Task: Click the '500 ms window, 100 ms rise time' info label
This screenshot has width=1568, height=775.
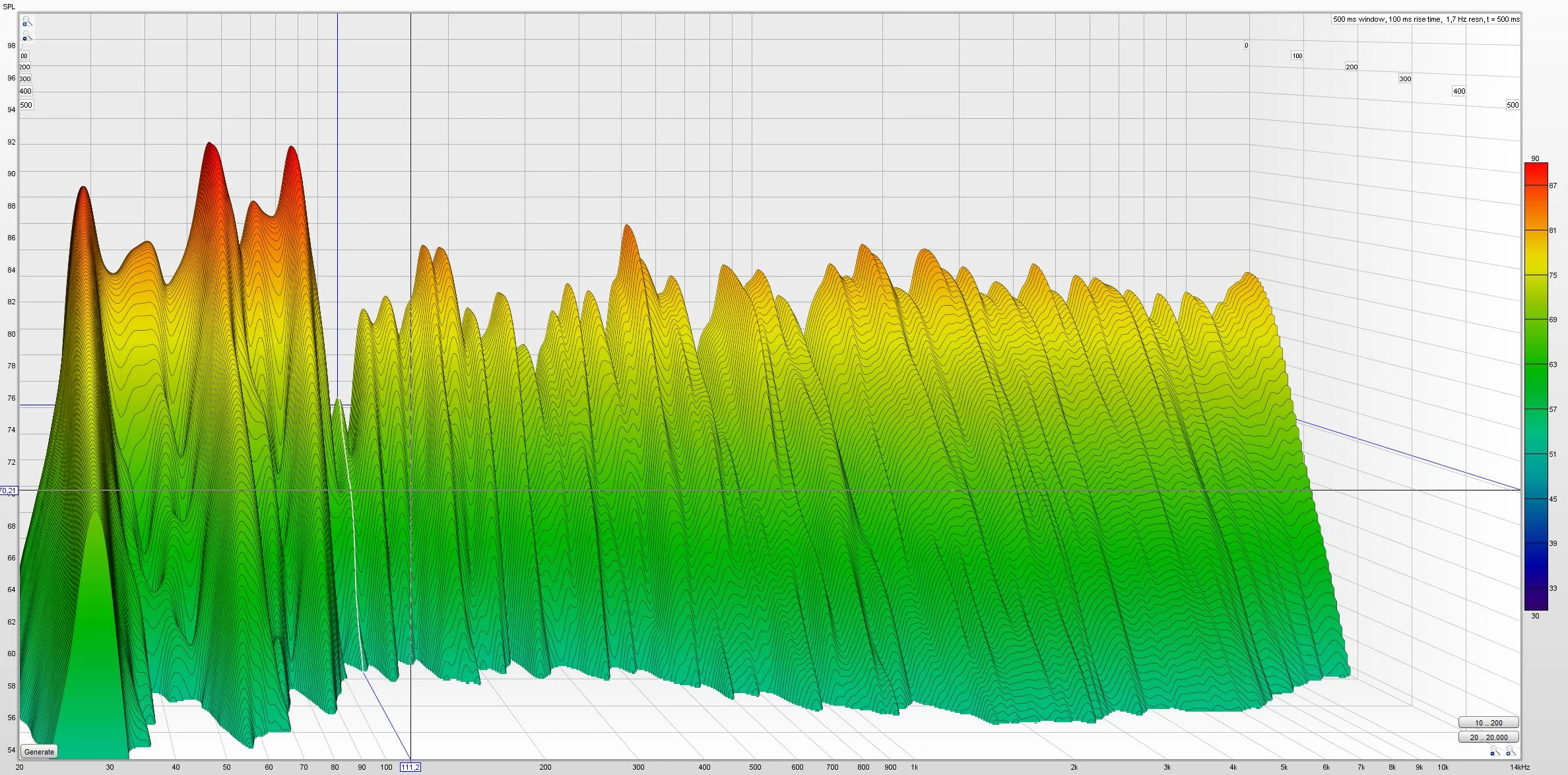Action: (1425, 19)
